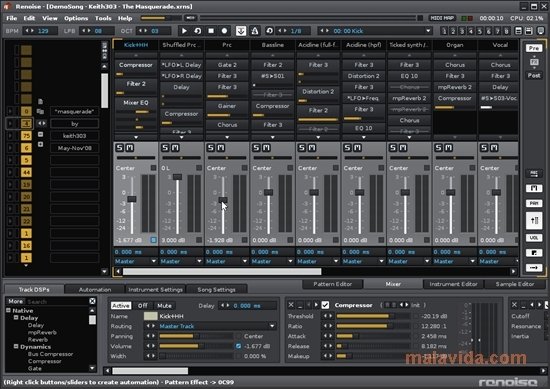Open the Instrument Editor tab

coord(454,284)
